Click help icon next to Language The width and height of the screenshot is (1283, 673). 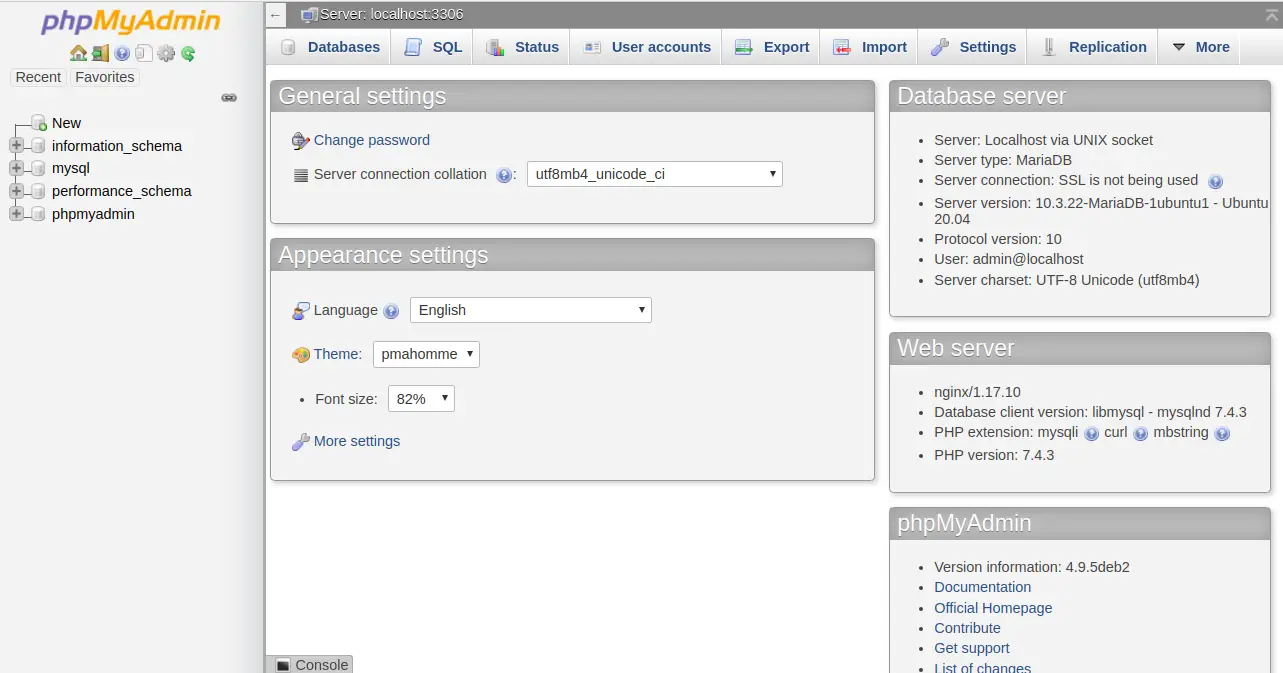tap(391, 311)
